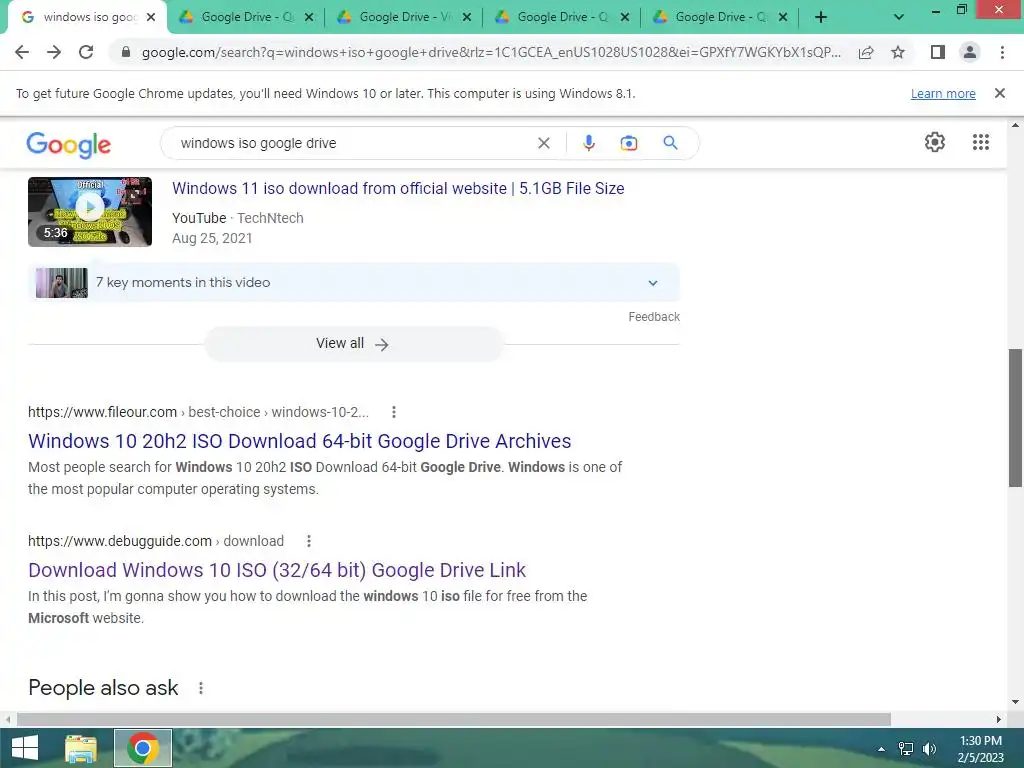
Task: Show hidden system tray icons
Action: pos(881,749)
